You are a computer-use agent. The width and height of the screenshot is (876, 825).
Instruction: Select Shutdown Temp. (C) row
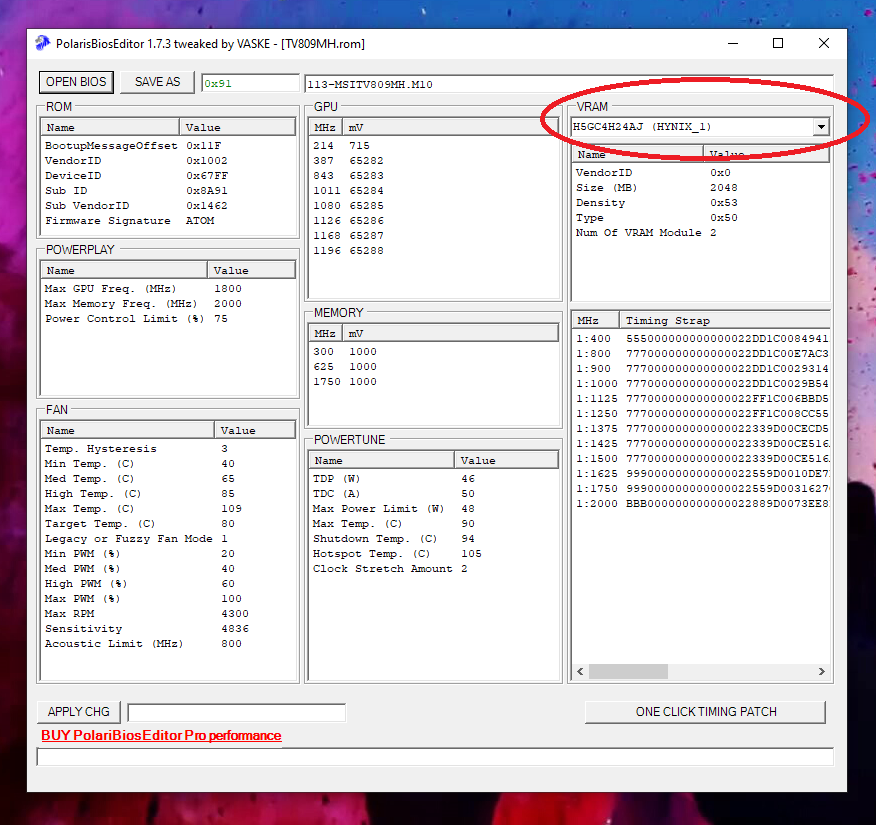tap(434, 539)
